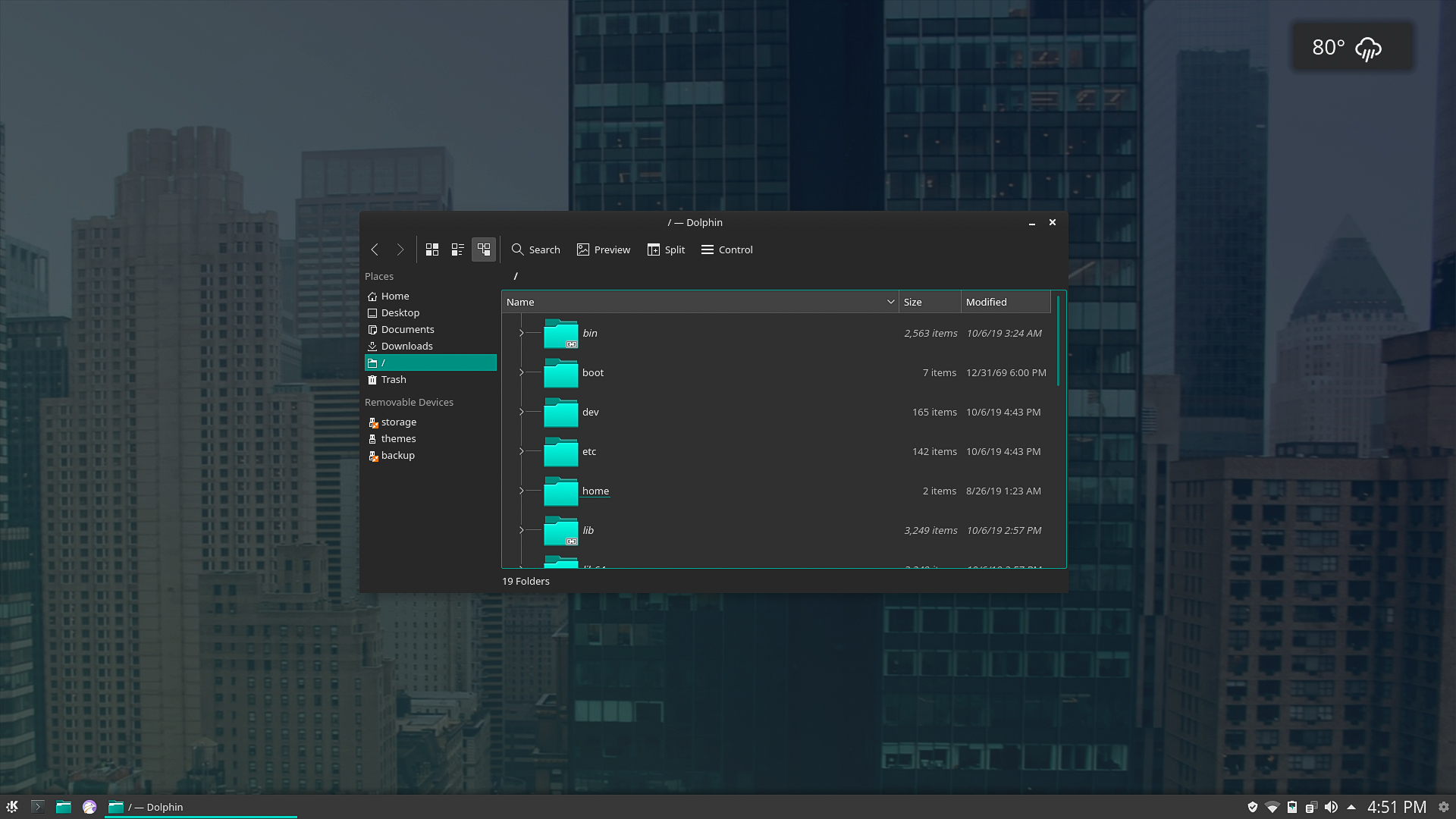Open the Control menu
Viewport: 1456px width, 819px height.
pyautogui.click(x=727, y=249)
